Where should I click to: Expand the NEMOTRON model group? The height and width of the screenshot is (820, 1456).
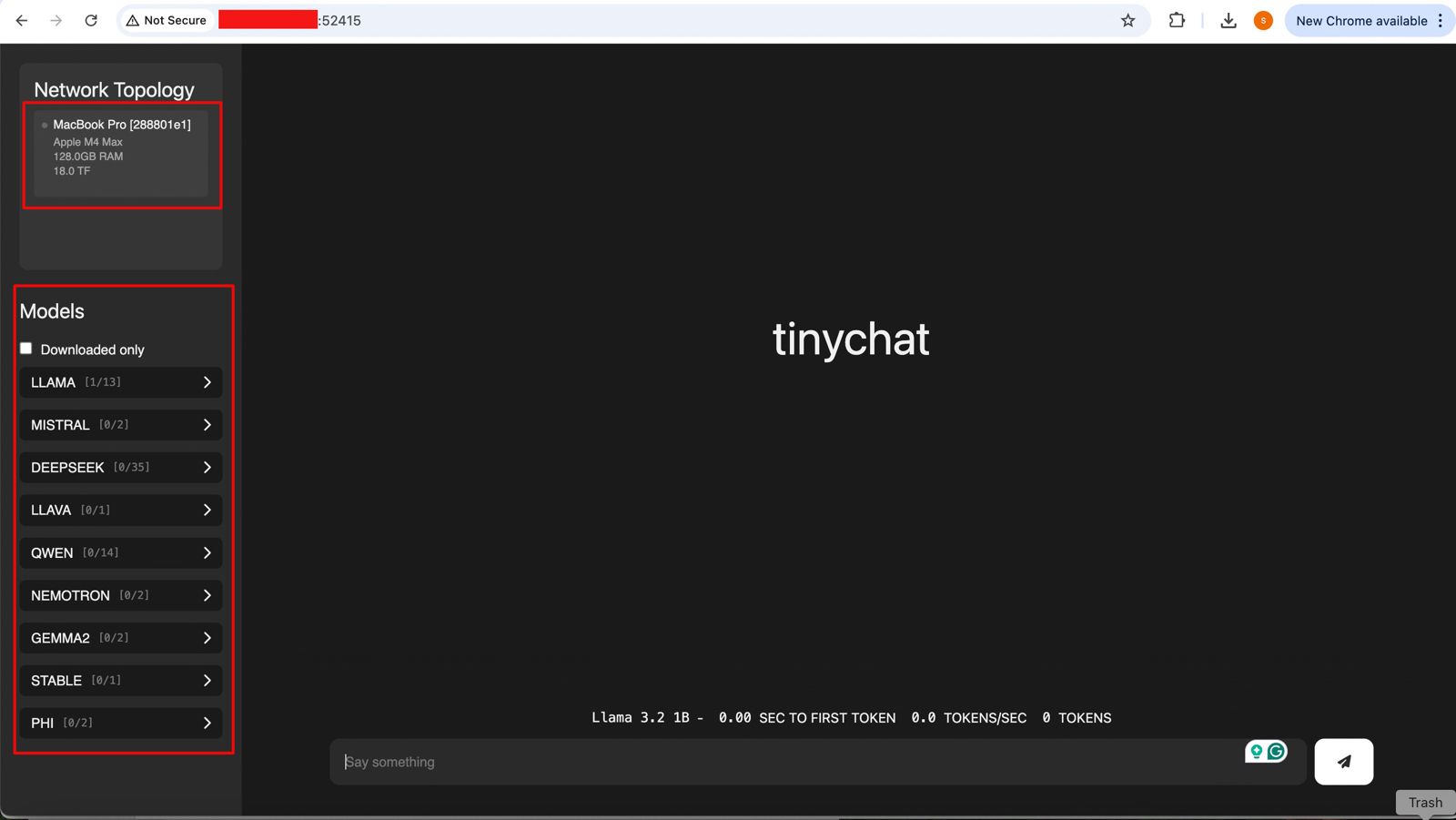[x=121, y=595]
